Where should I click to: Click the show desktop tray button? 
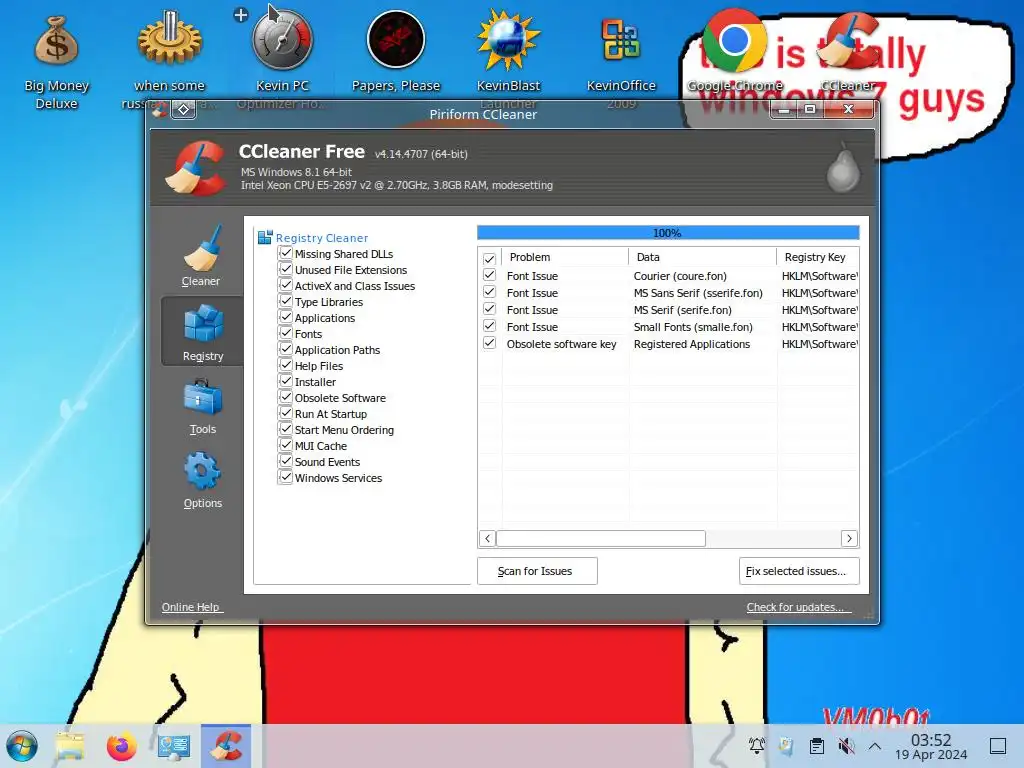point(998,746)
